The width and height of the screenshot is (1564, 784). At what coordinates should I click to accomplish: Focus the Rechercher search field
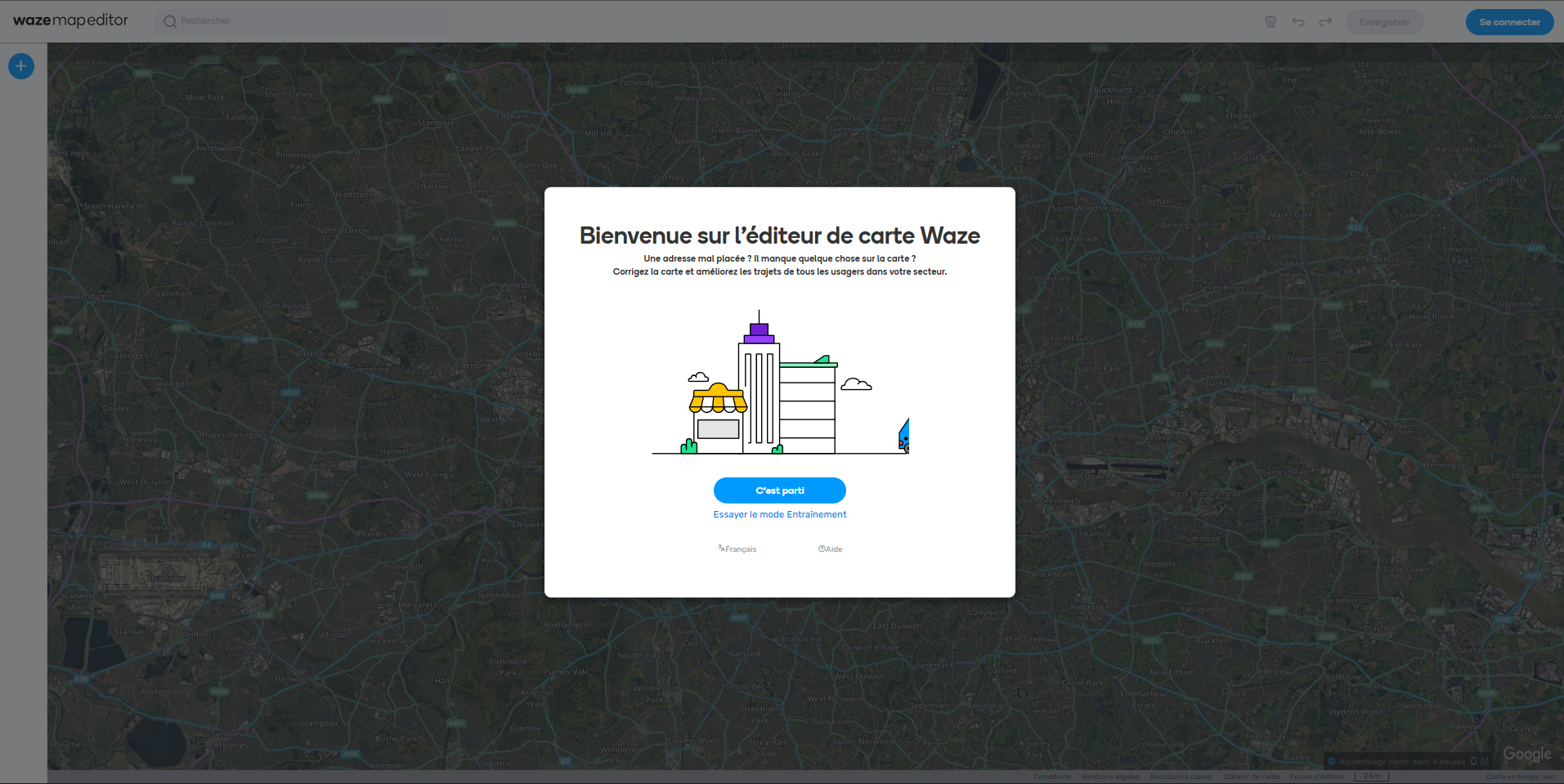(x=302, y=21)
